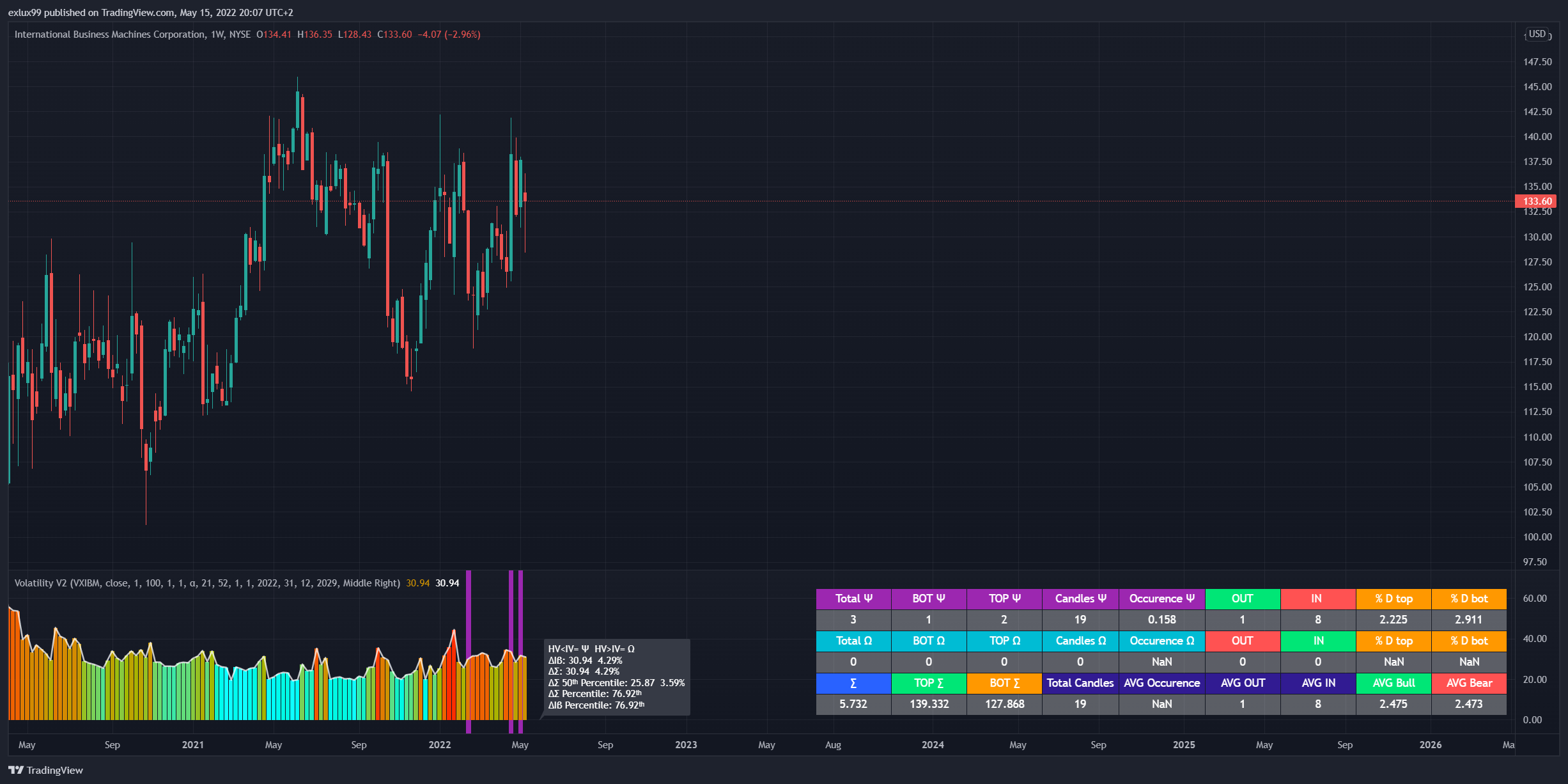Click the TOP Ω header cell
This screenshot has width=1568, height=784.
point(1004,641)
